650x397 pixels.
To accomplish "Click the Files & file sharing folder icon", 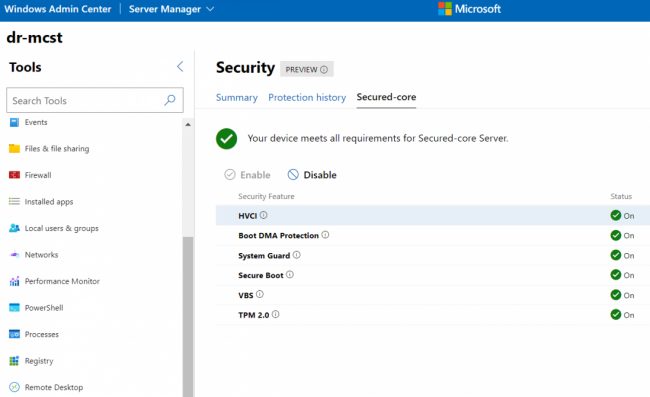I will tap(14, 148).
